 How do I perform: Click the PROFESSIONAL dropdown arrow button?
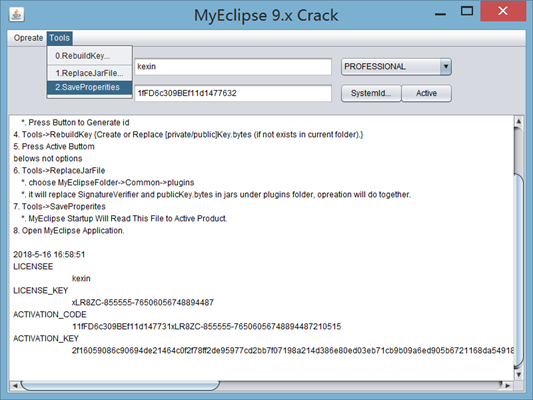tap(446, 67)
